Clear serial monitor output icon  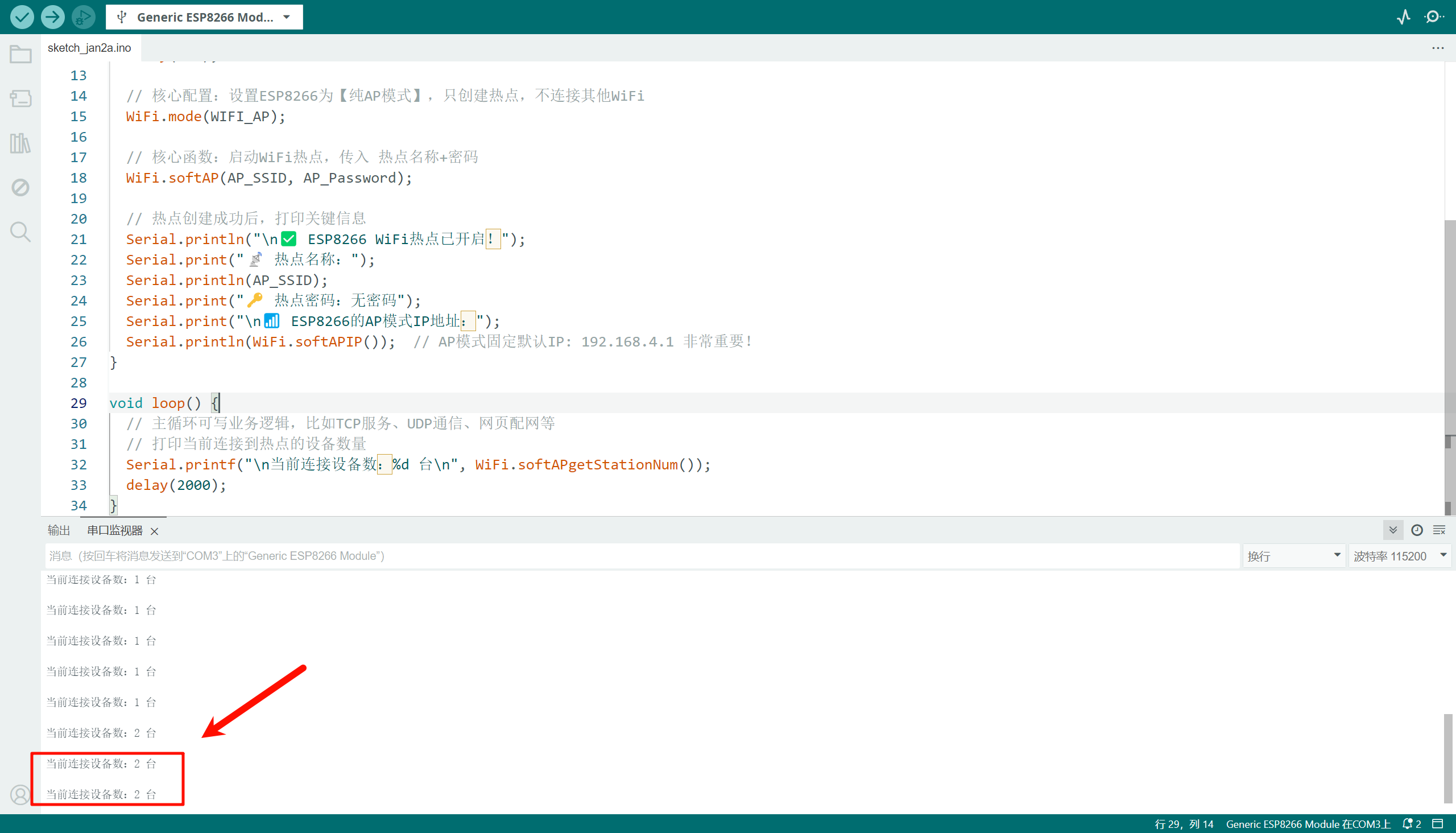click(x=1439, y=530)
